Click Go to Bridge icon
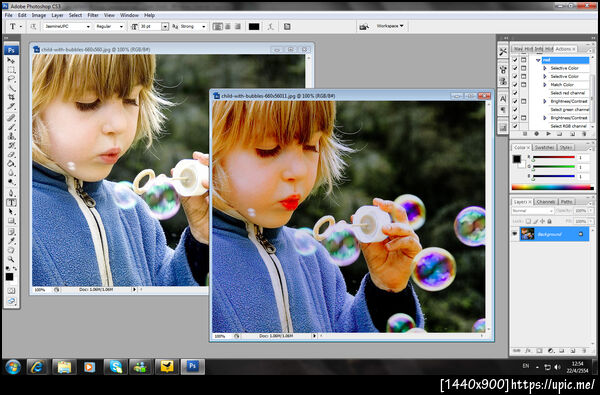Screen dimensions: 600x395 (364, 26)
